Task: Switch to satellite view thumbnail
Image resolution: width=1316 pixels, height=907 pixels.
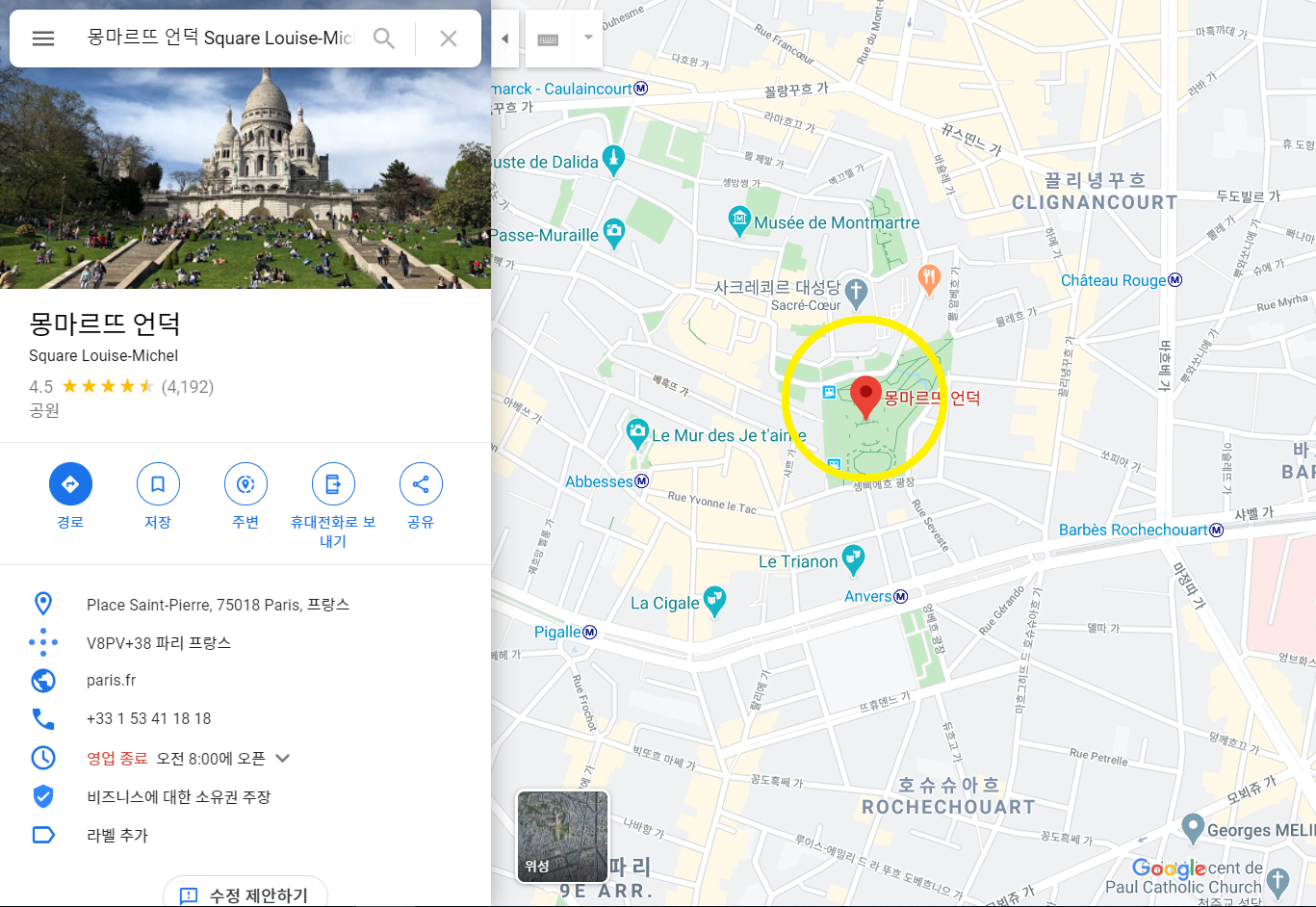Action: tap(563, 836)
